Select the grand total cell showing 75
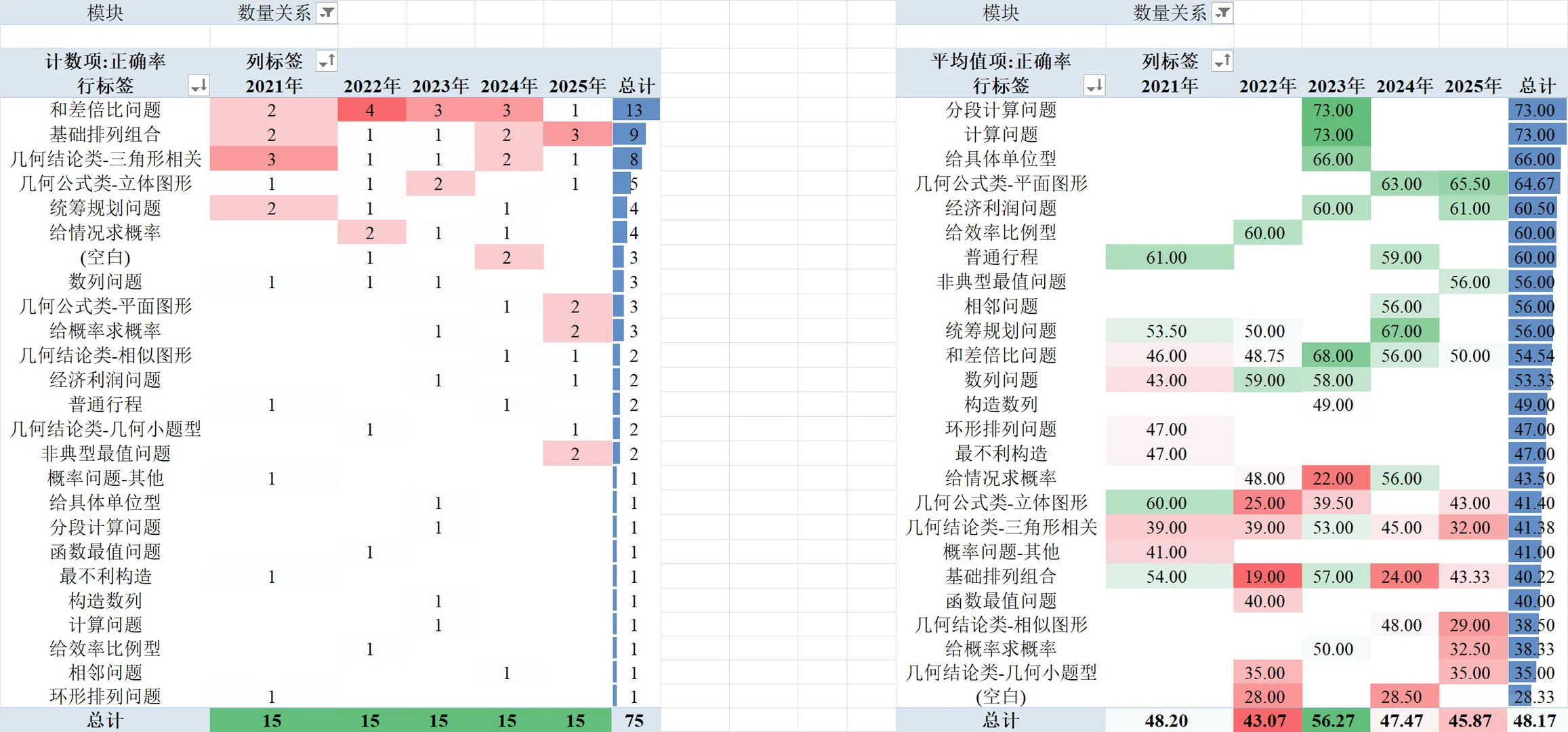The image size is (1568, 732). (633, 720)
